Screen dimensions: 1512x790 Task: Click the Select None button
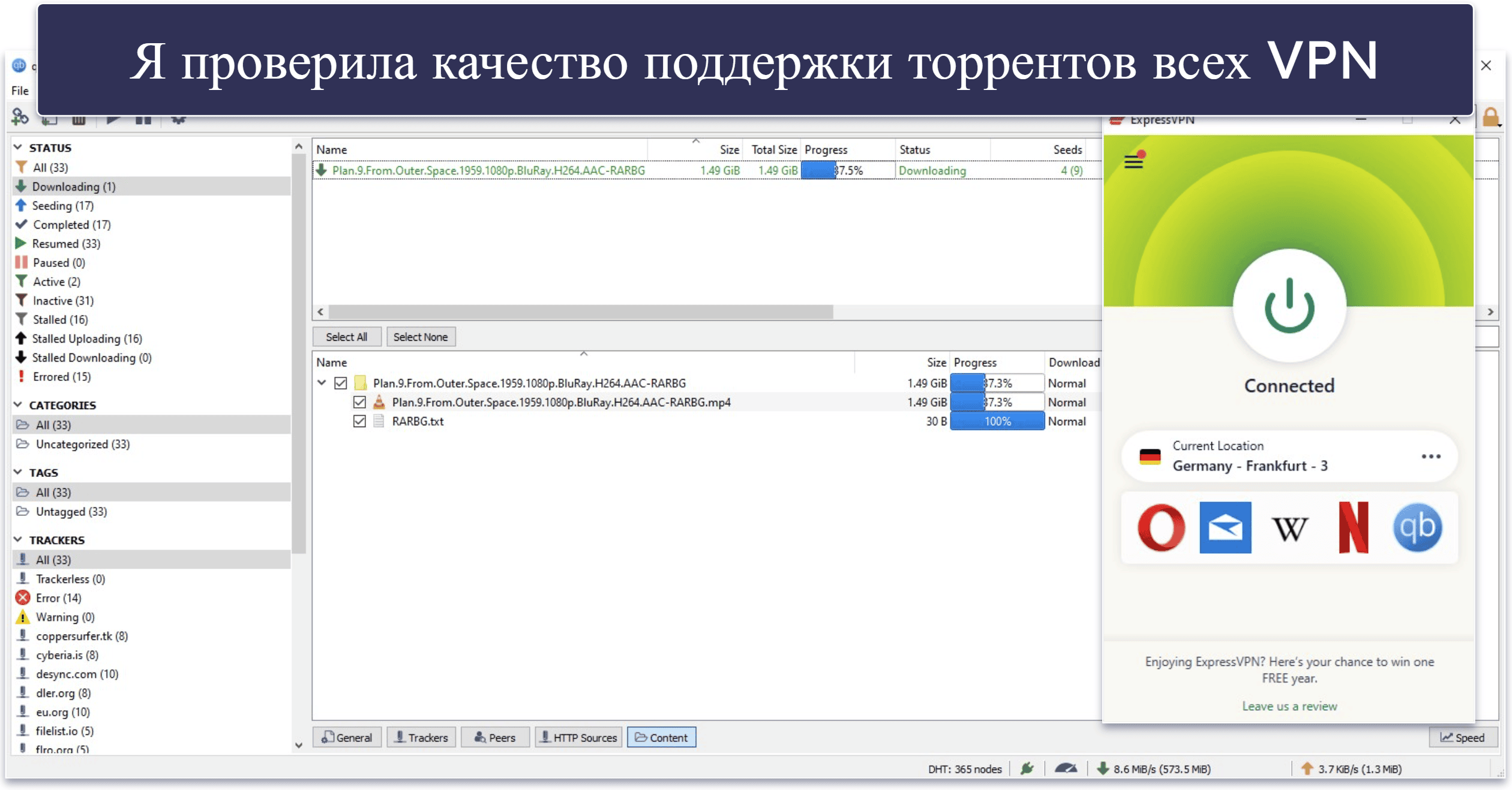[421, 337]
